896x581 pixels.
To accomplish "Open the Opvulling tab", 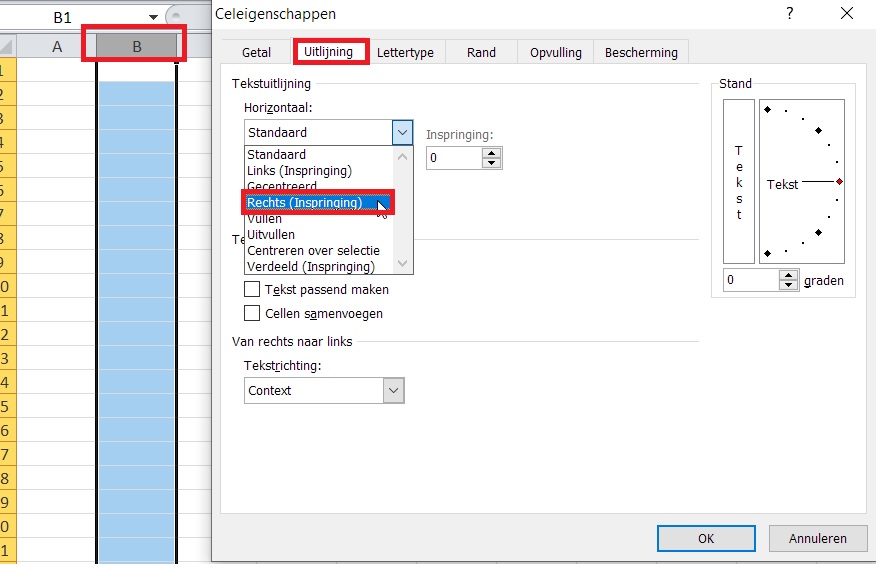I will [557, 53].
